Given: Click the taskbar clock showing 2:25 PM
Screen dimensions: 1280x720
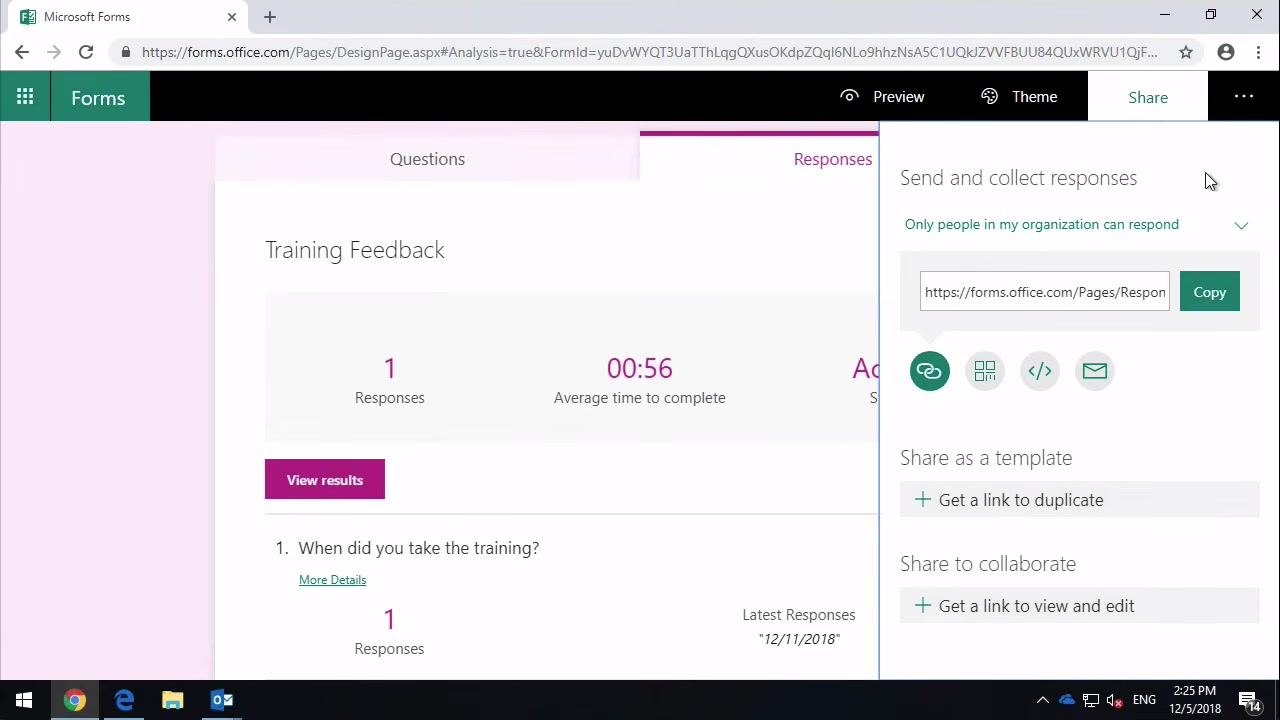Looking at the screenshot, I should coord(1195,700).
